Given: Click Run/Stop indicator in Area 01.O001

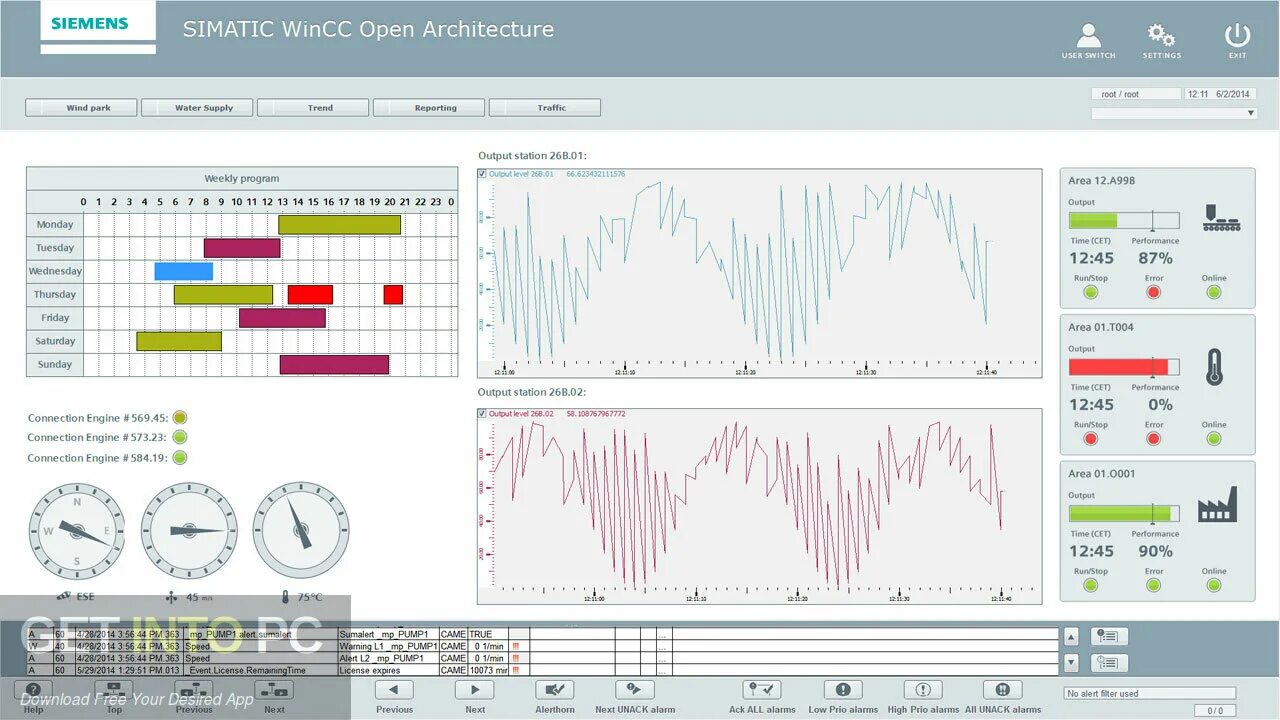Looking at the screenshot, I should coord(1090,585).
